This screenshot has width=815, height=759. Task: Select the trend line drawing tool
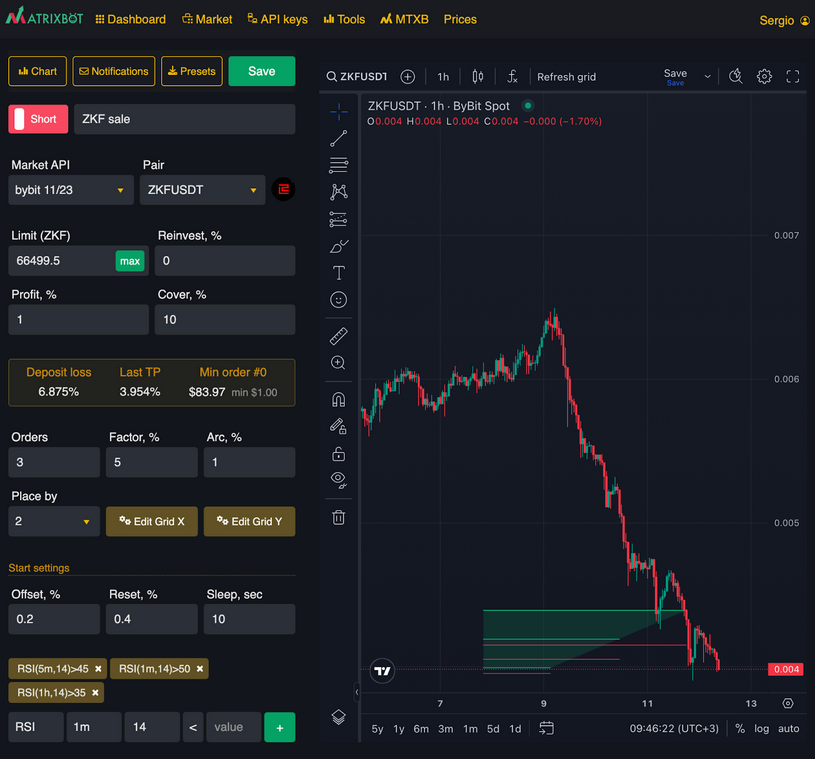[x=339, y=138]
